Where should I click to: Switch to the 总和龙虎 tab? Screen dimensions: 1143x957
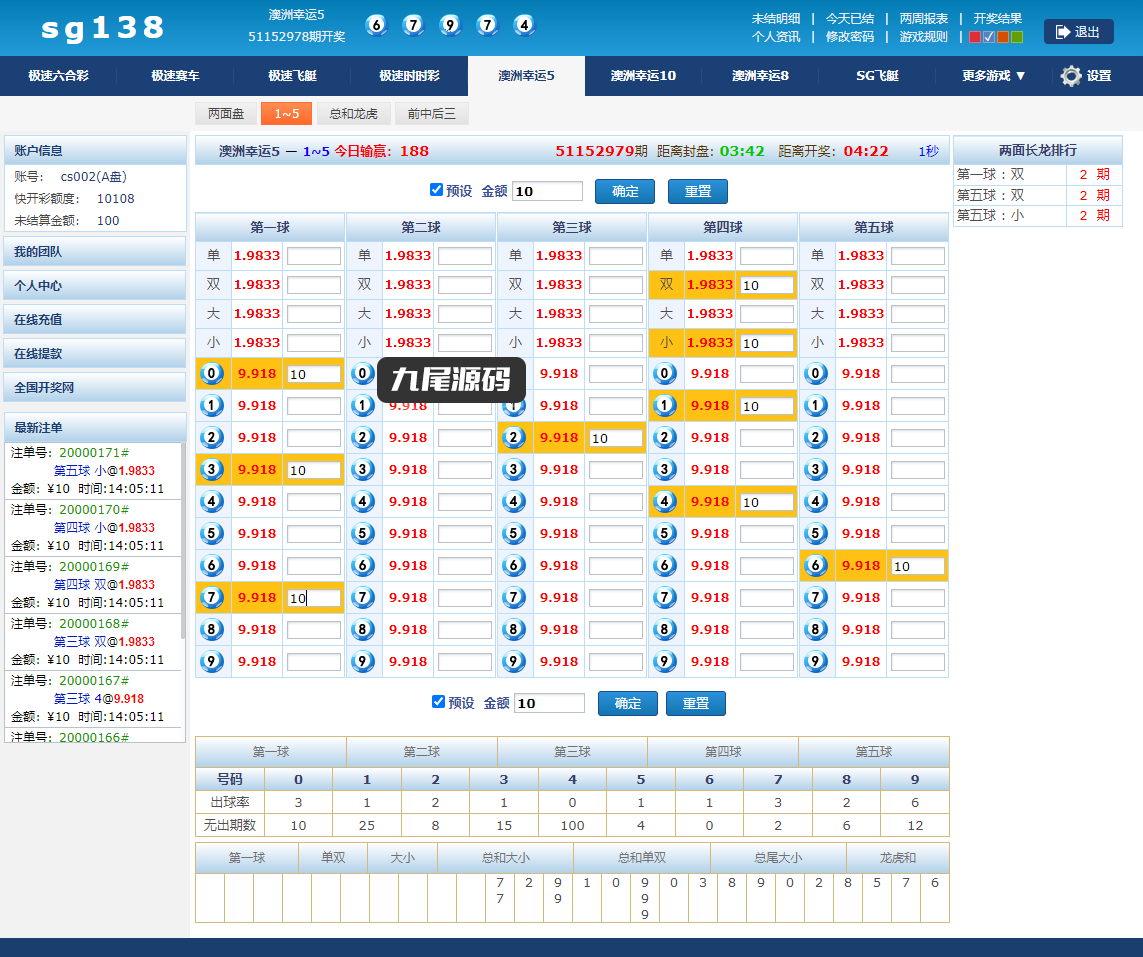354,114
